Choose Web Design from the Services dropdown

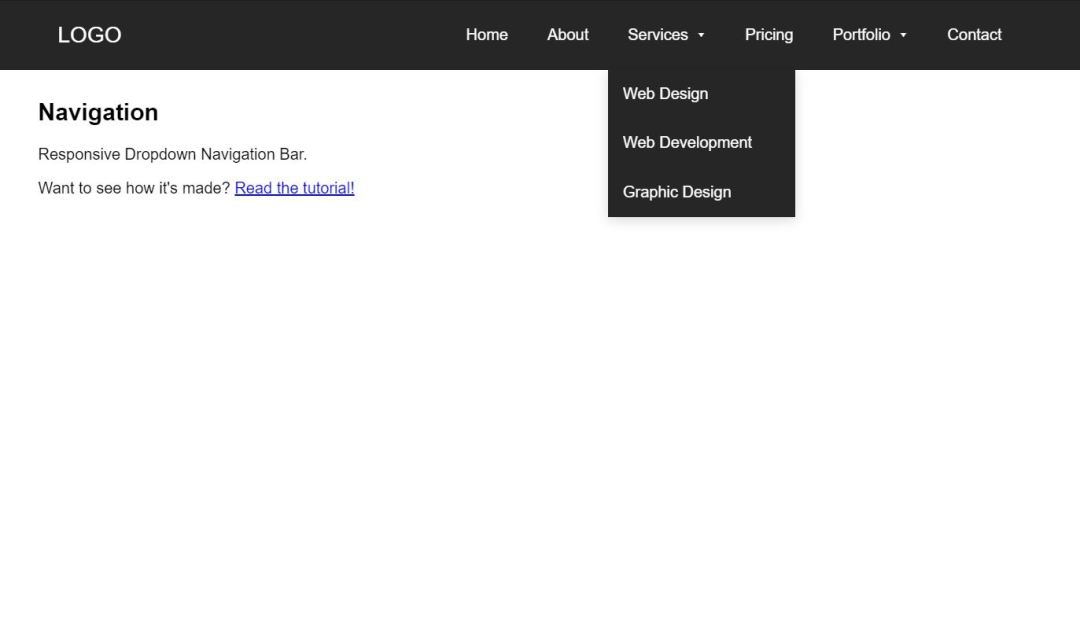tap(665, 93)
